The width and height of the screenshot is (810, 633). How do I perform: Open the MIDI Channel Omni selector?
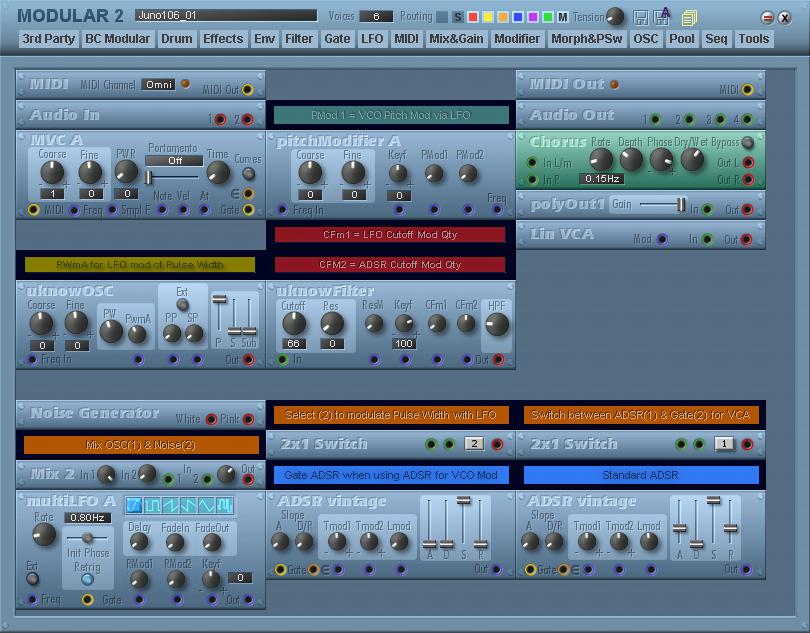click(158, 85)
